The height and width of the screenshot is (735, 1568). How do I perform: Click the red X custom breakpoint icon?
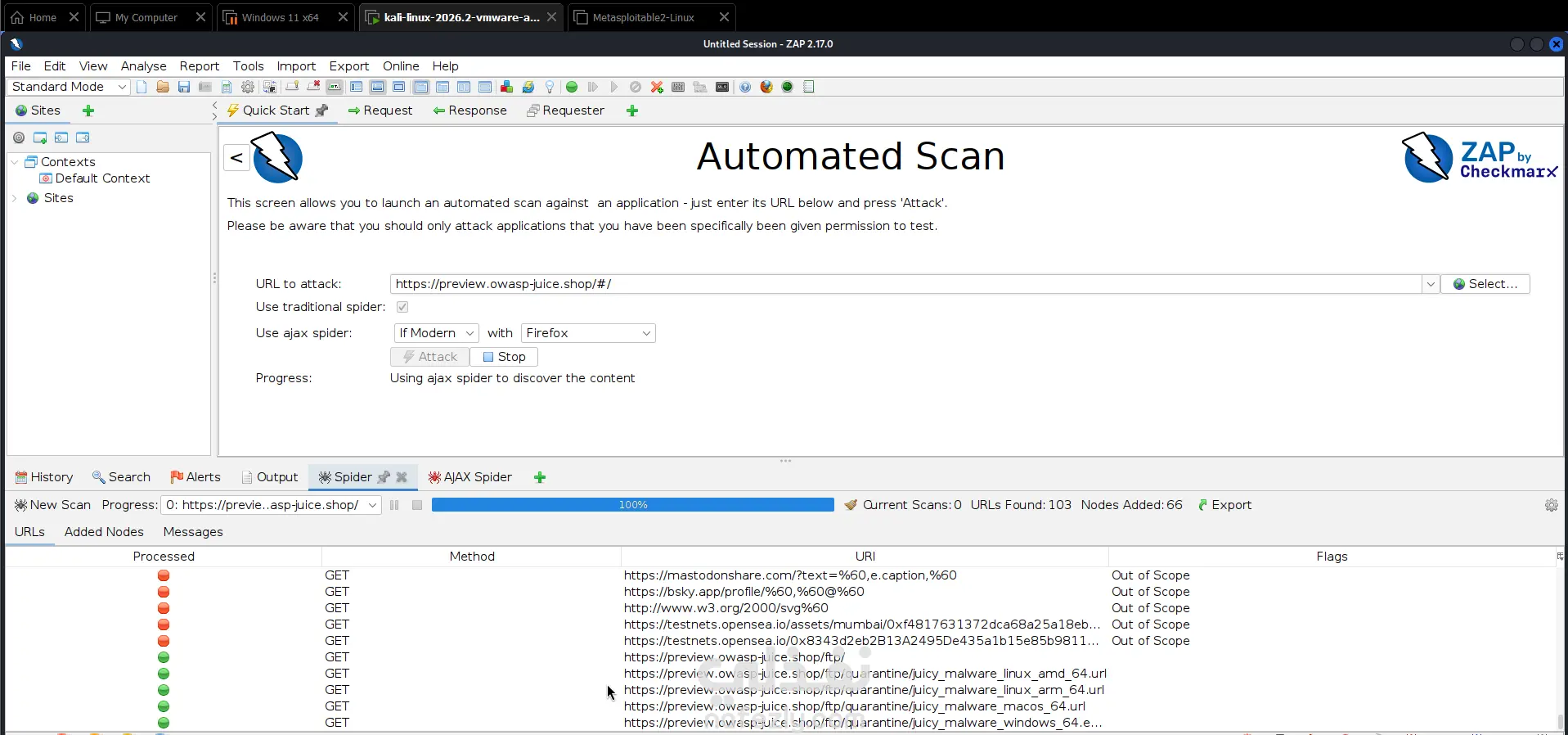657,87
